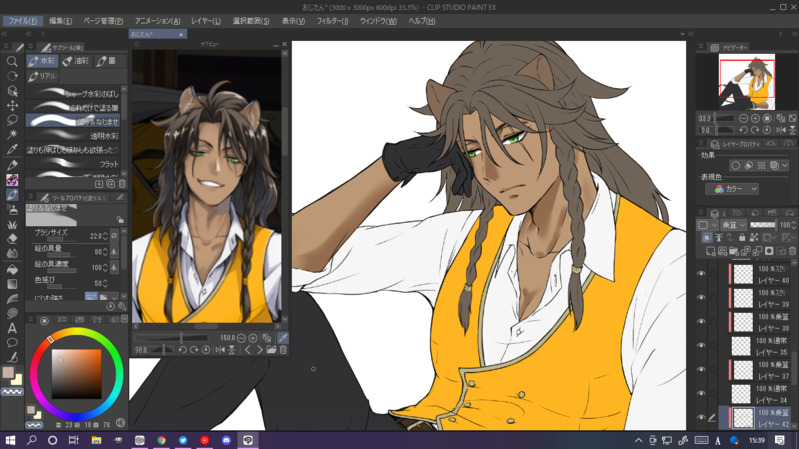Open Chrome from the taskbar
Screen dimensions: 799x449
click(161, 440)
